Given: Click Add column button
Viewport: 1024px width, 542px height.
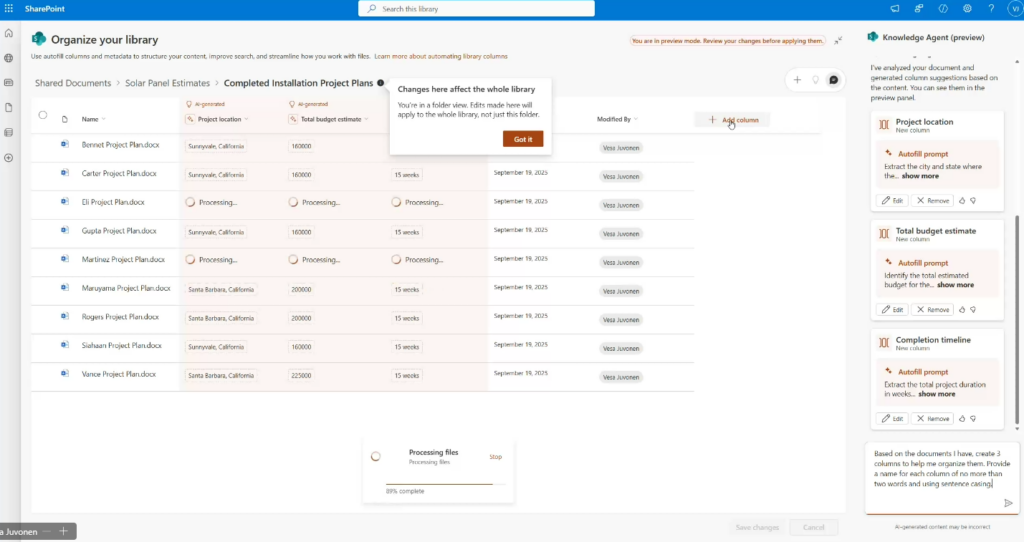Looking at the screenshot, I should pyautogui.click(x=733, y=120).
